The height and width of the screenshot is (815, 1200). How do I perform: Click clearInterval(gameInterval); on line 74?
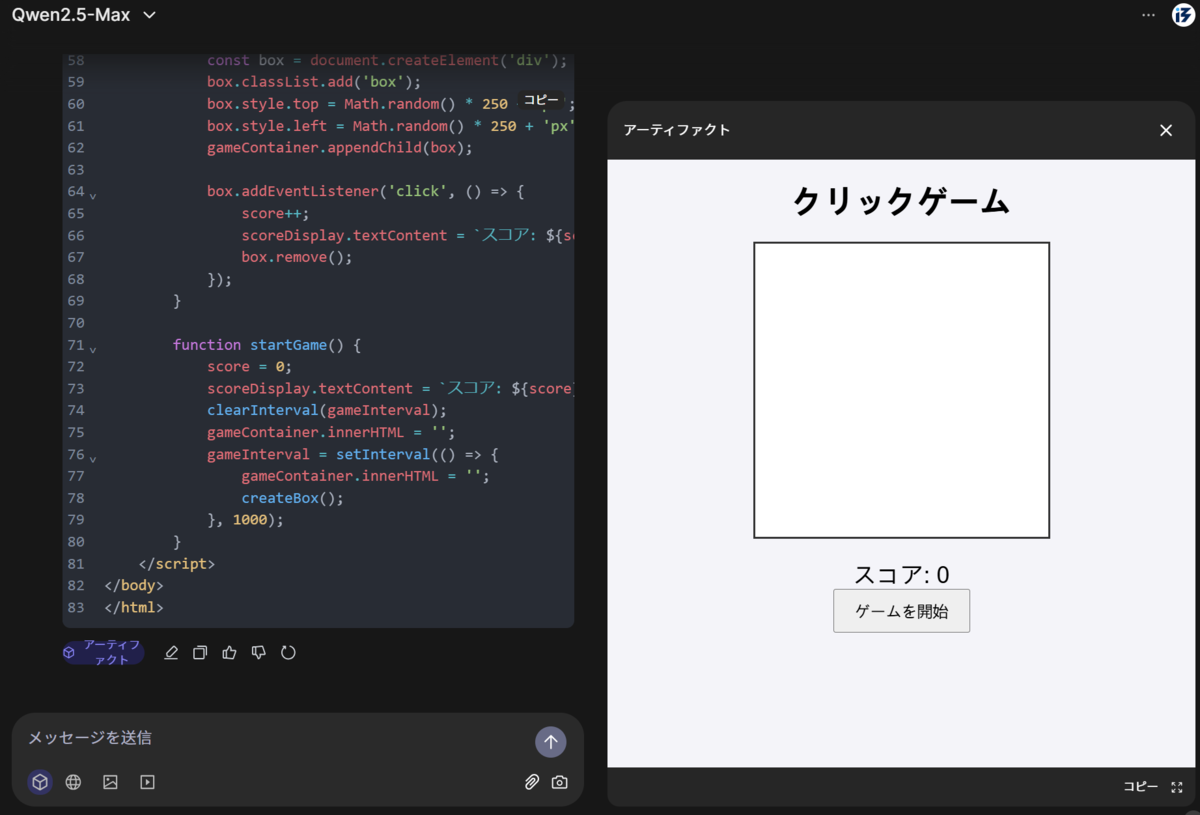tap(327, 410)
